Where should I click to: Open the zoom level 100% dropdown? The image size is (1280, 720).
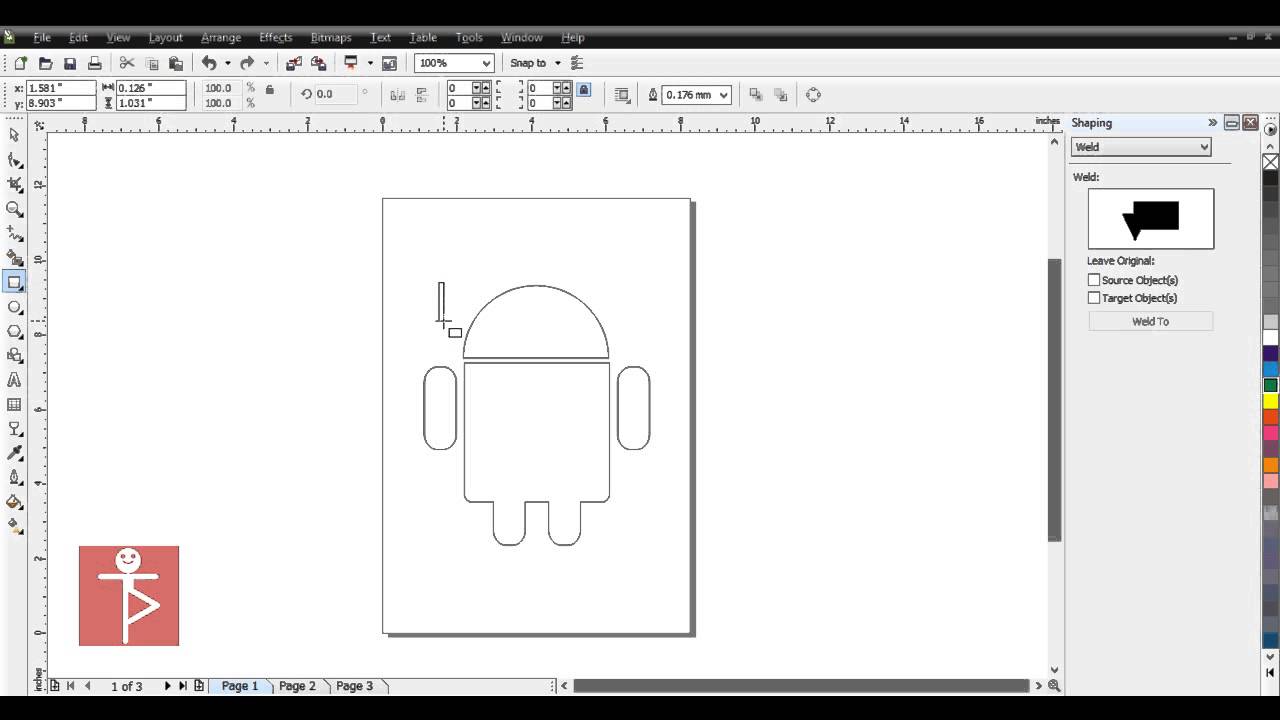click(x=485, y=63)
